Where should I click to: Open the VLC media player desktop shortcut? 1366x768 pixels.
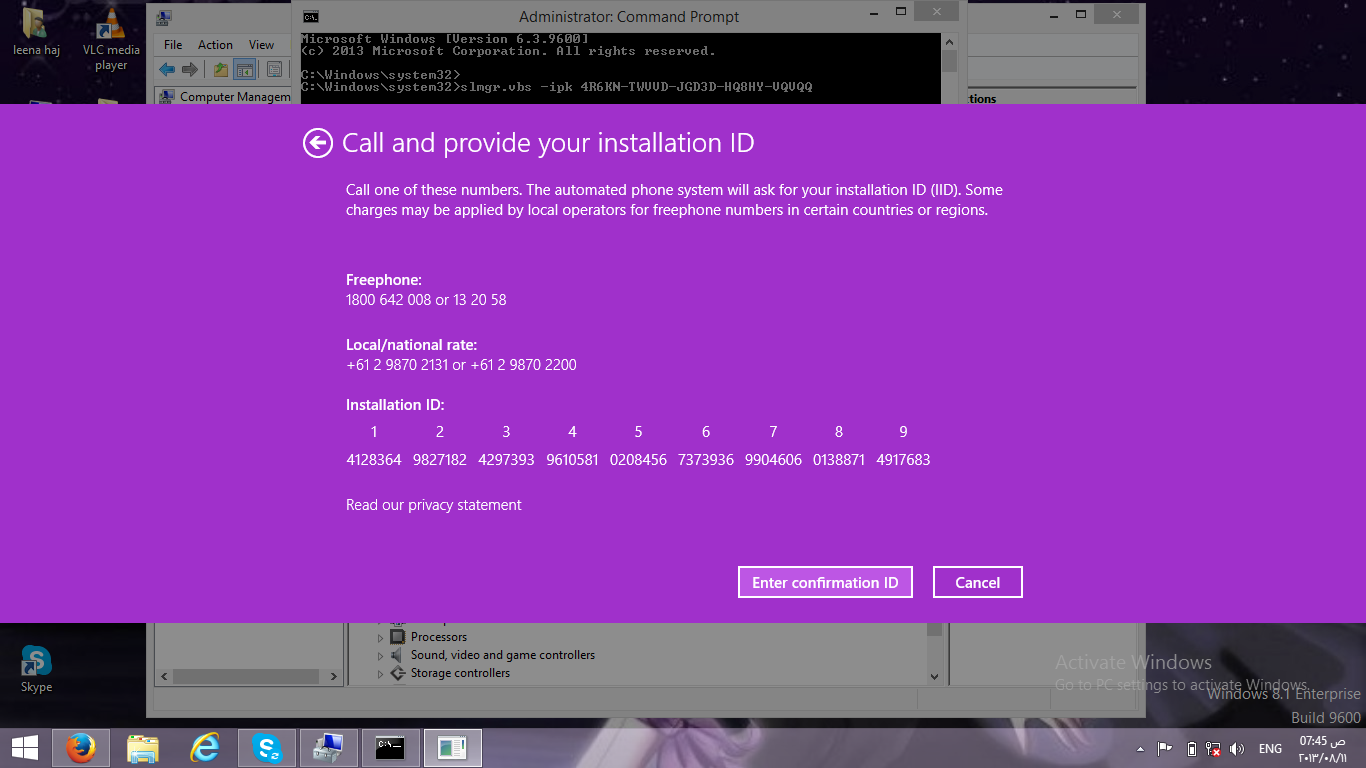(111, 38)
